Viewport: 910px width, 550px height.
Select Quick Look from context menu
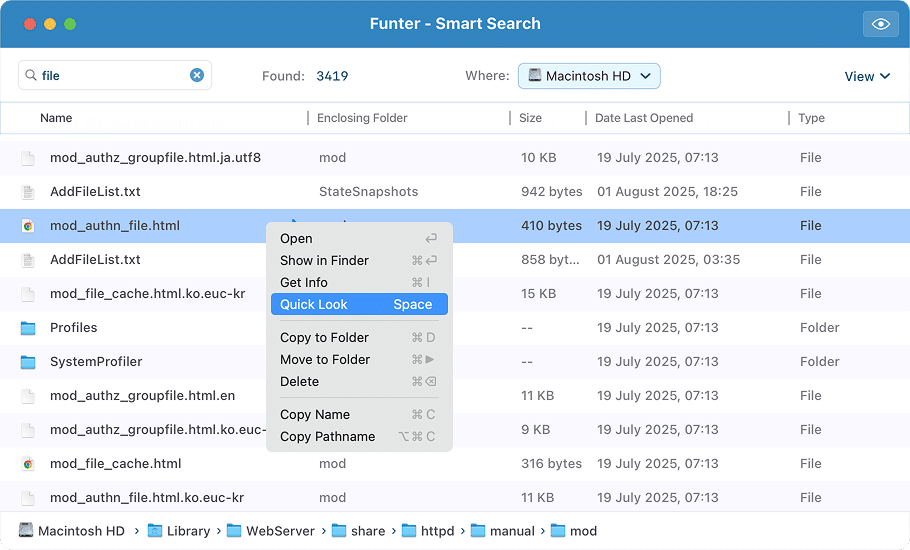click(359, 305)
